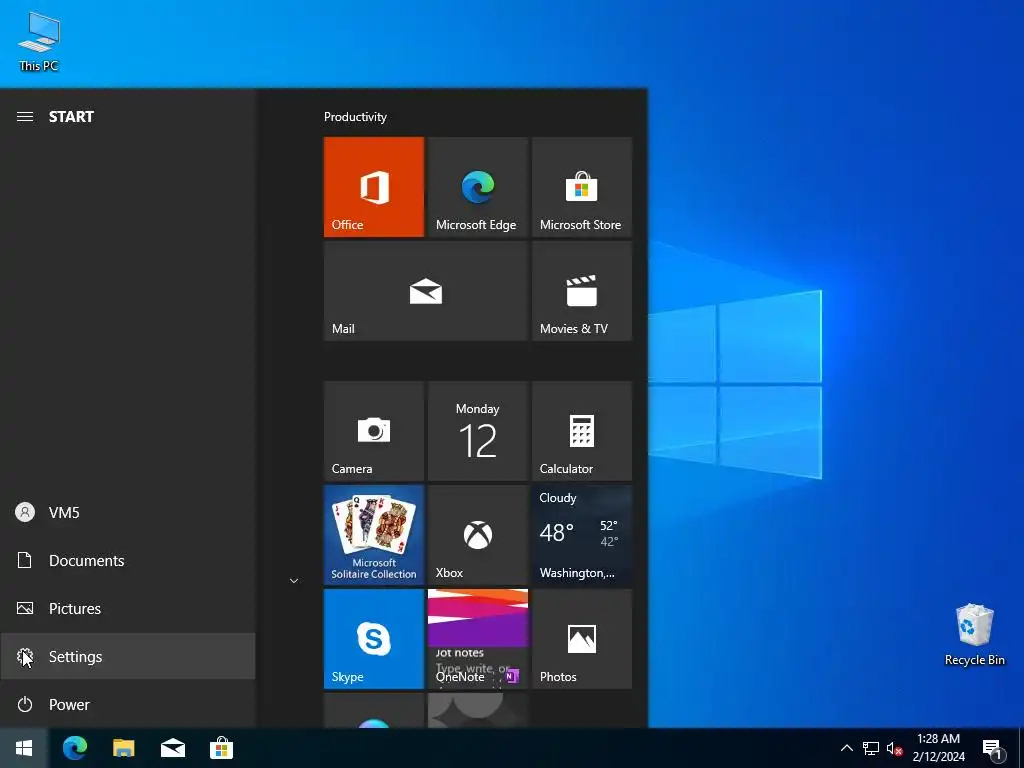Launch the Skype tile

[x=374, y=639]
